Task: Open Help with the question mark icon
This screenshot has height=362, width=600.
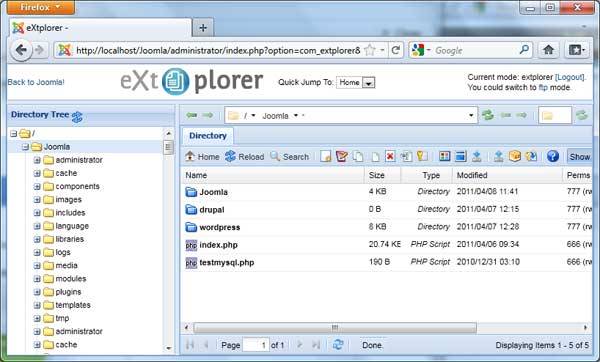Action: coord(553,156)
